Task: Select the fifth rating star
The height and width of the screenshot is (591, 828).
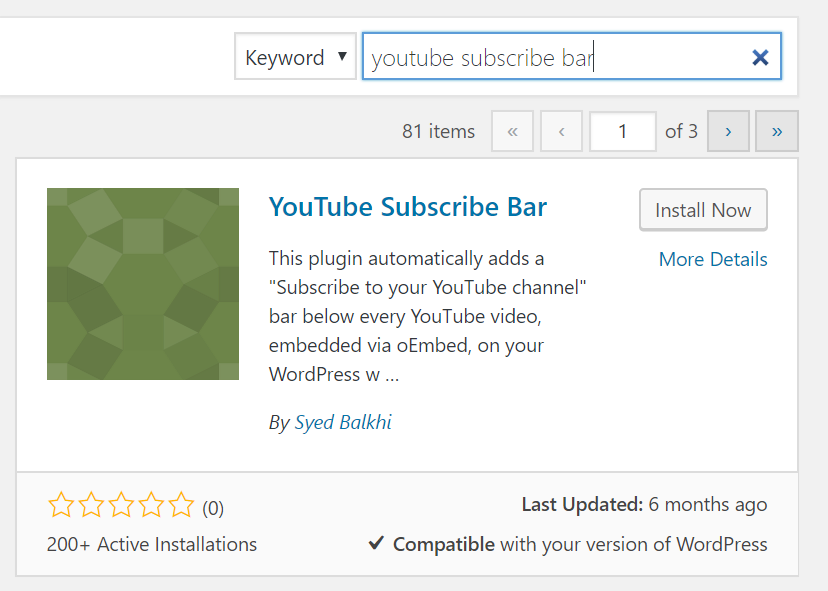Action: coord(181,505)
